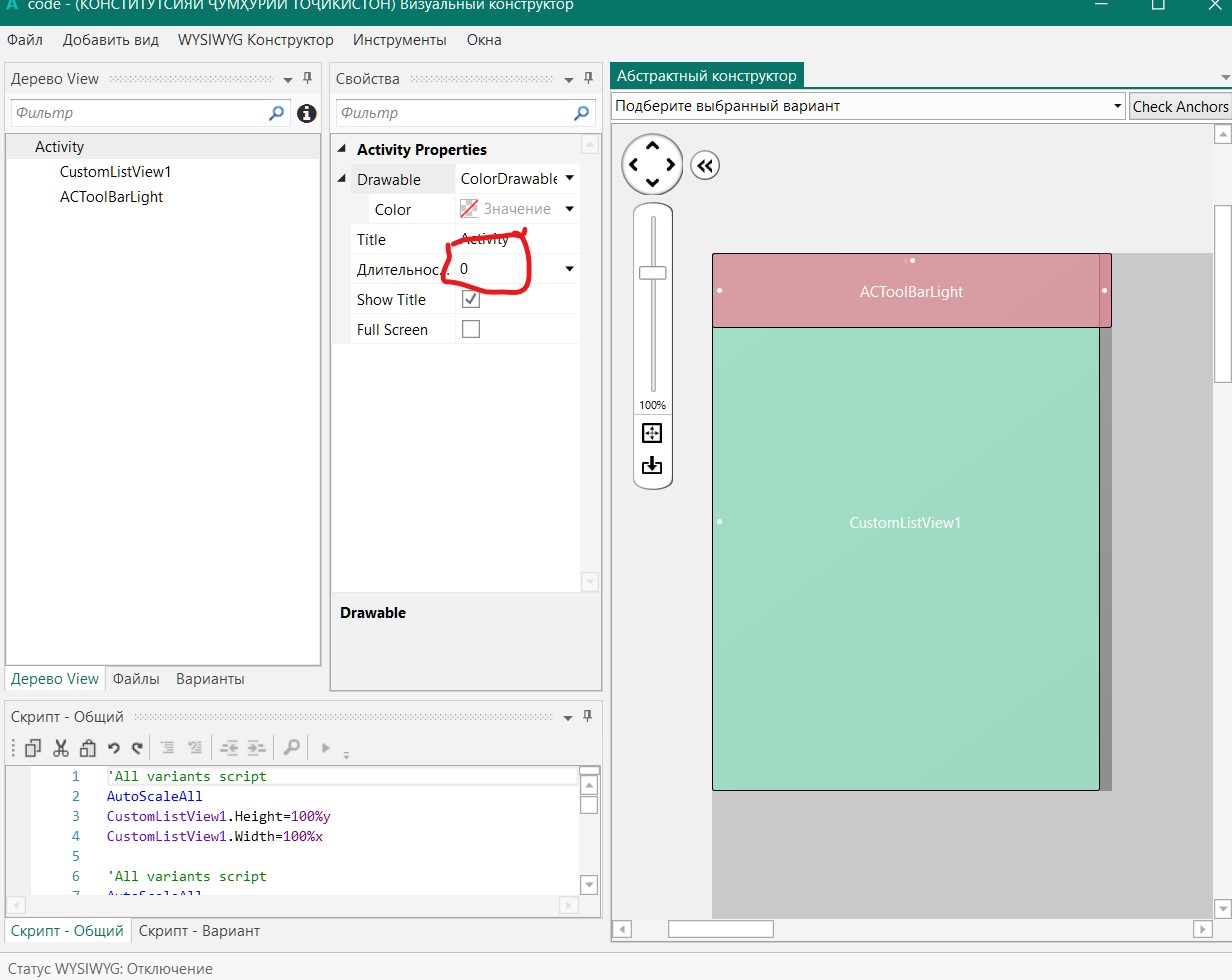The height and width of the screenshot is (980, 1232).
Task: Click the Undo arrow in script toolbar
Action: [114, 747]
